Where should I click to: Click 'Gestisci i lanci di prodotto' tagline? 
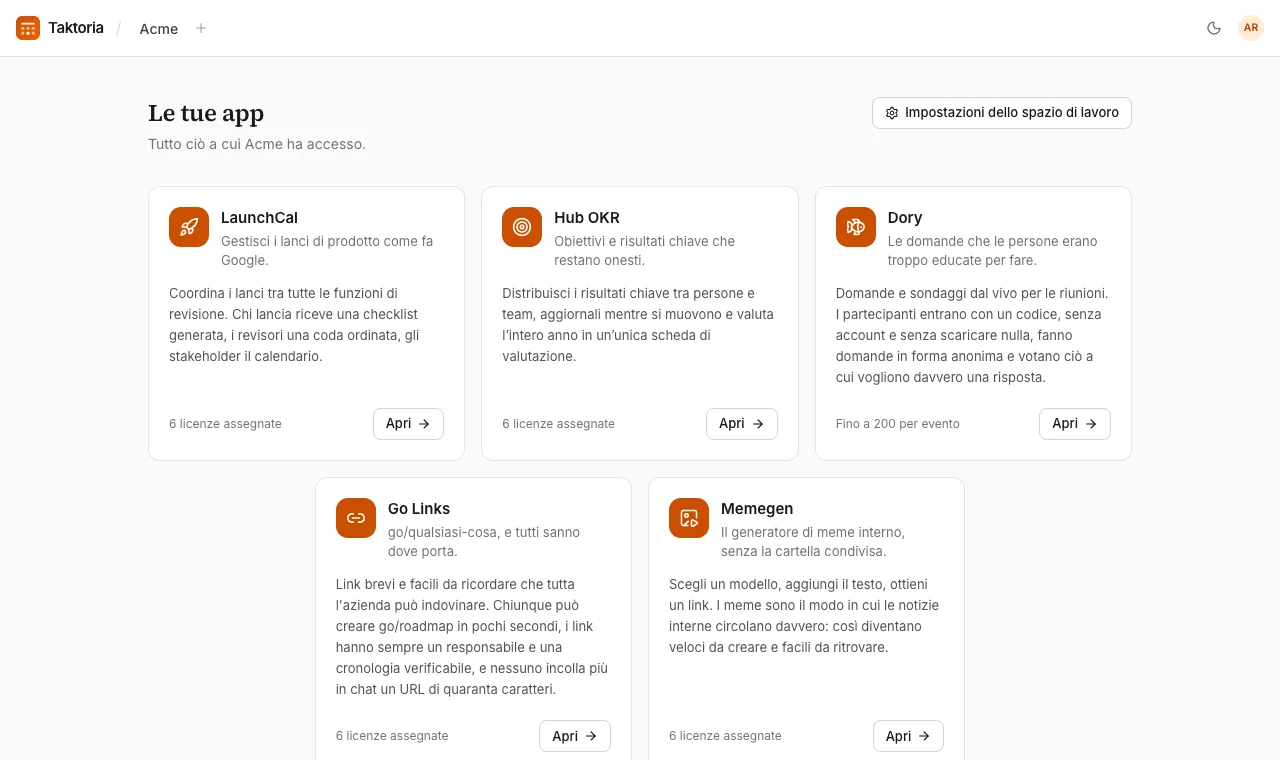pos(327,251)
